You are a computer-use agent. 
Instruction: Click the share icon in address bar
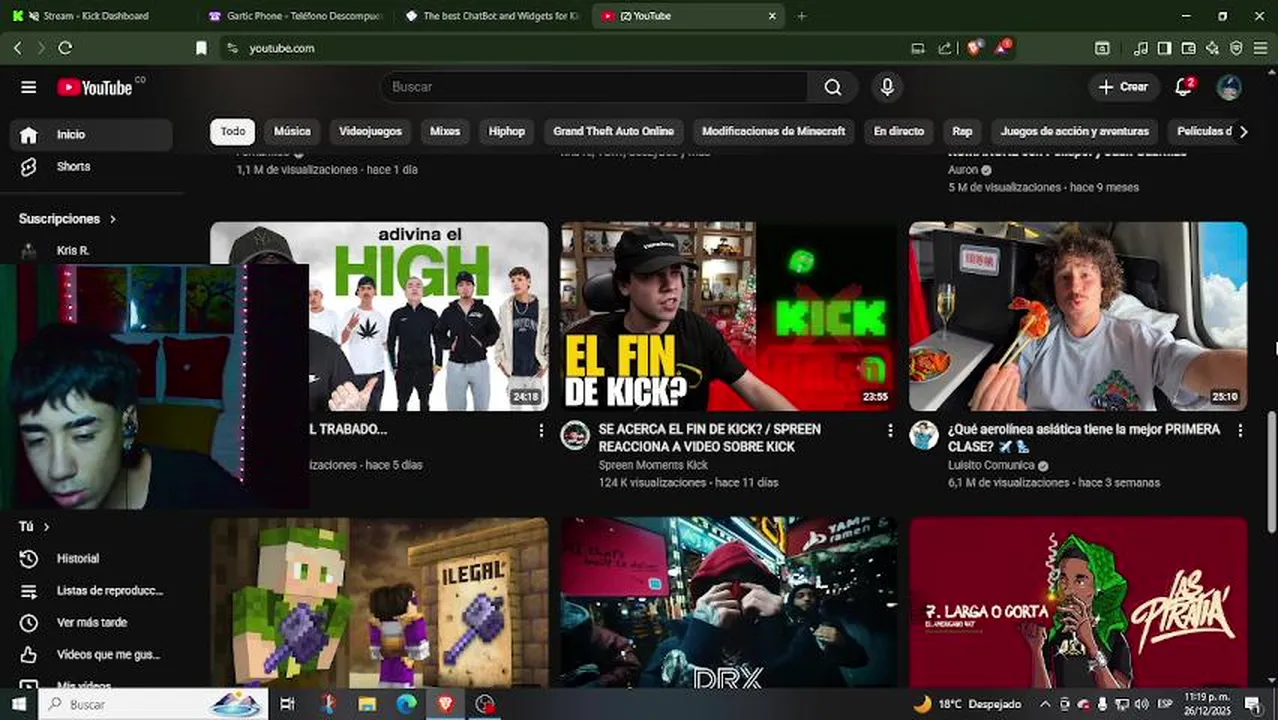(x=944, y=48)
